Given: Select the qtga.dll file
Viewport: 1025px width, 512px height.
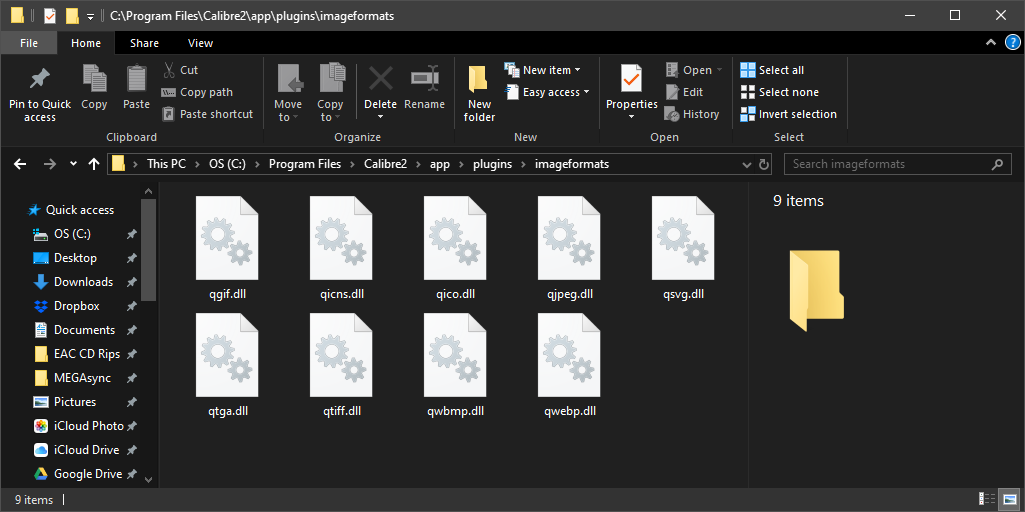Looking at the screenshot, I should click(227, 366).
